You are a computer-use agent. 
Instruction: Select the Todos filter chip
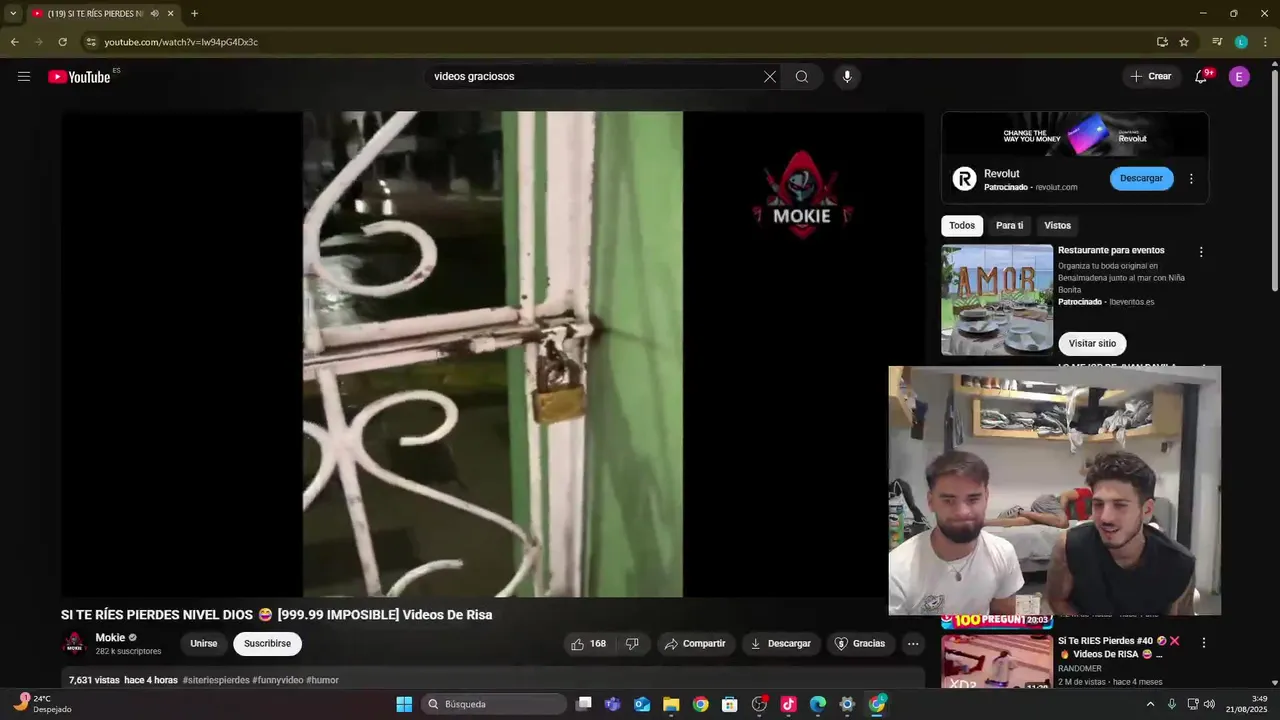point(962,226)
